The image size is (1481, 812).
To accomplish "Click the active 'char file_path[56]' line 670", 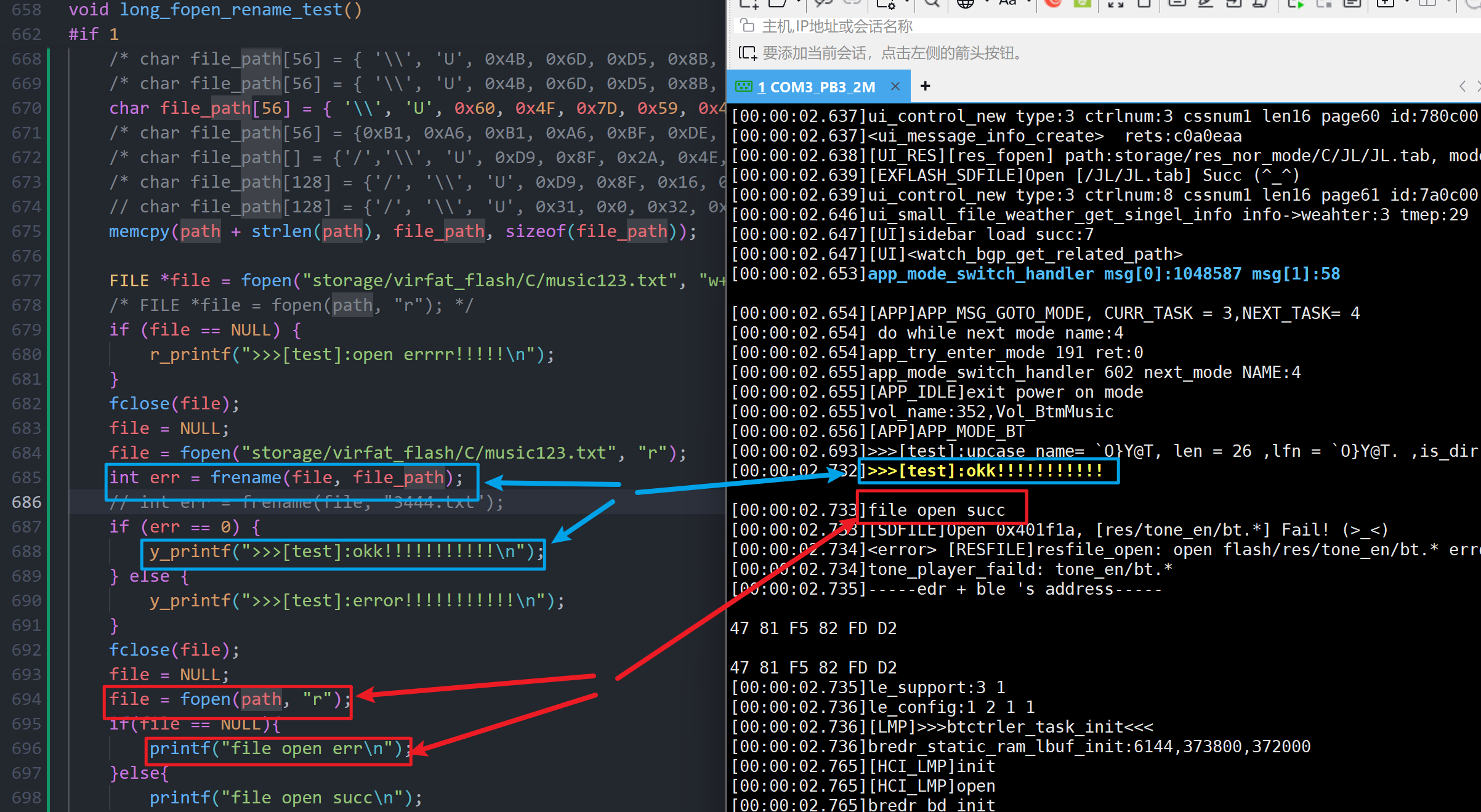I will pos(417,108).
